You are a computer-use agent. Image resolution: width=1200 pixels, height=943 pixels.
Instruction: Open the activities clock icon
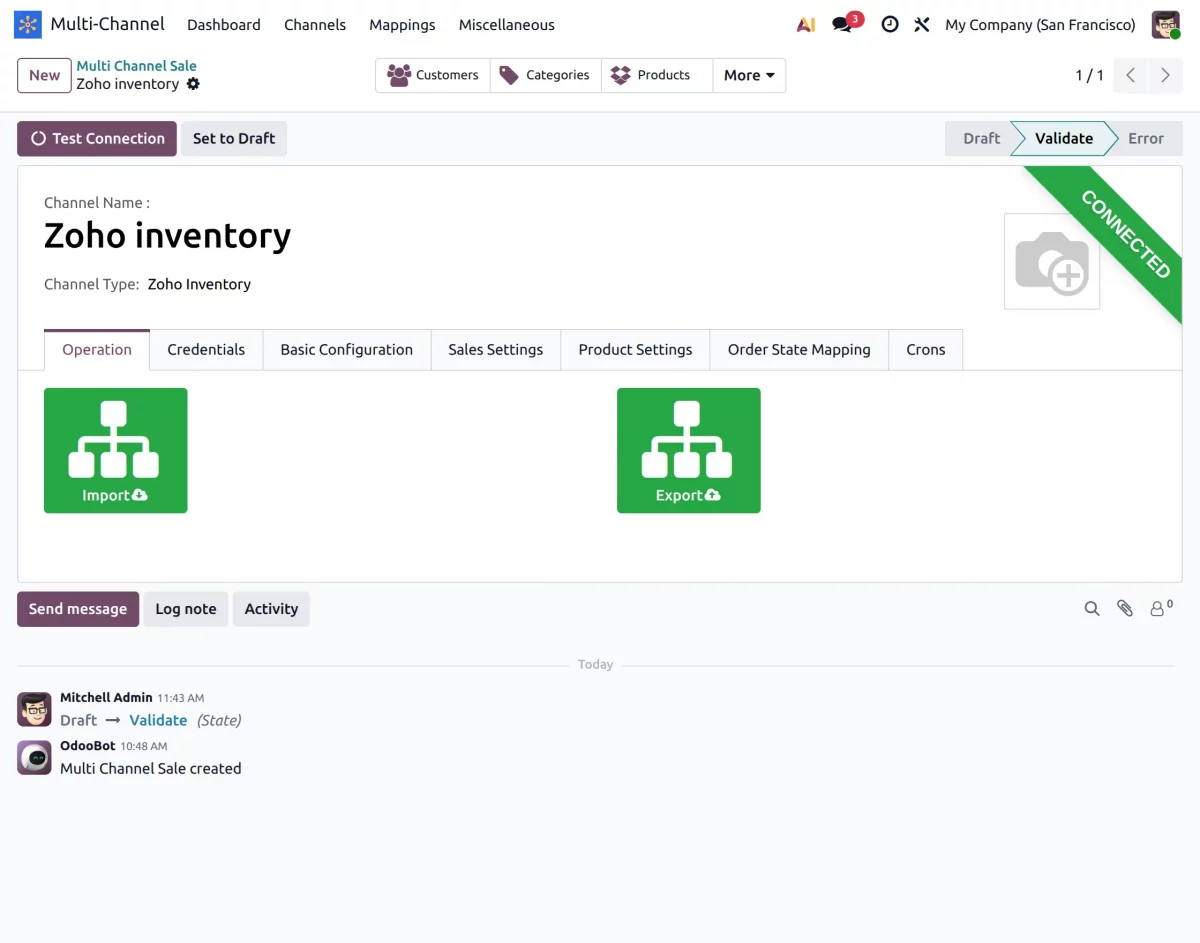(x=890, y=25)
